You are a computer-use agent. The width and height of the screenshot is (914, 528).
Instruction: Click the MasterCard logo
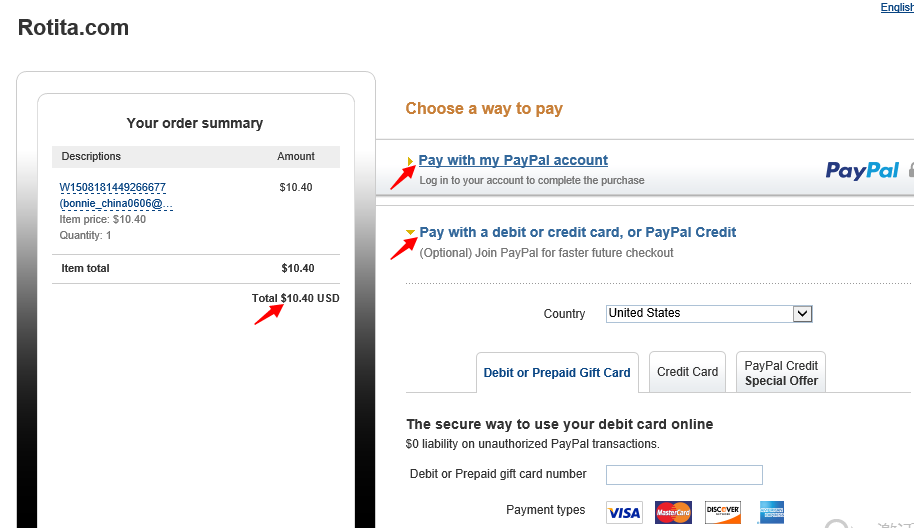(673, 512)
